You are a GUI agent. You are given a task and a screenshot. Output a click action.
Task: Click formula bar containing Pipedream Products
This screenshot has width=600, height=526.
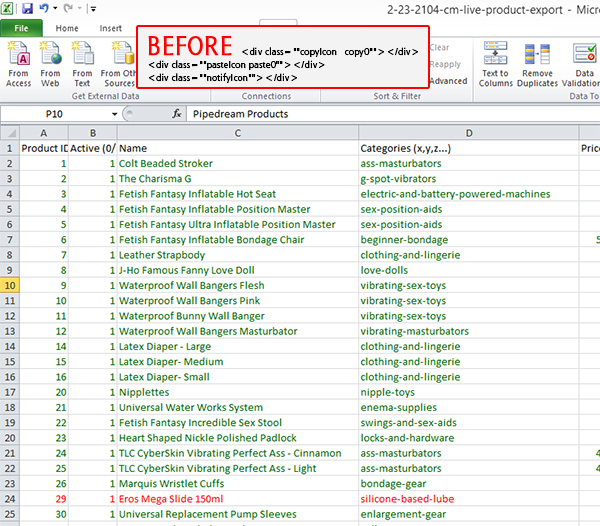pos(393,114)
